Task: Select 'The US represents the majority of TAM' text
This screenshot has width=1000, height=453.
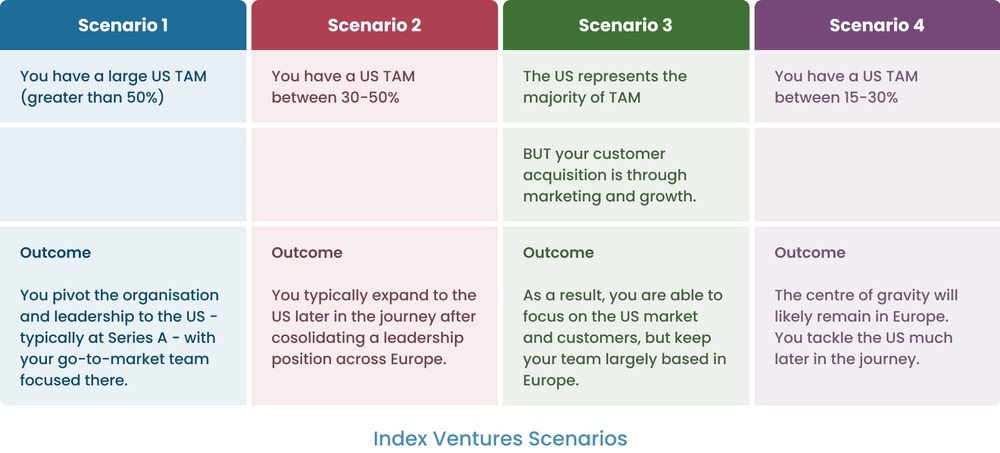Action: 603,87
